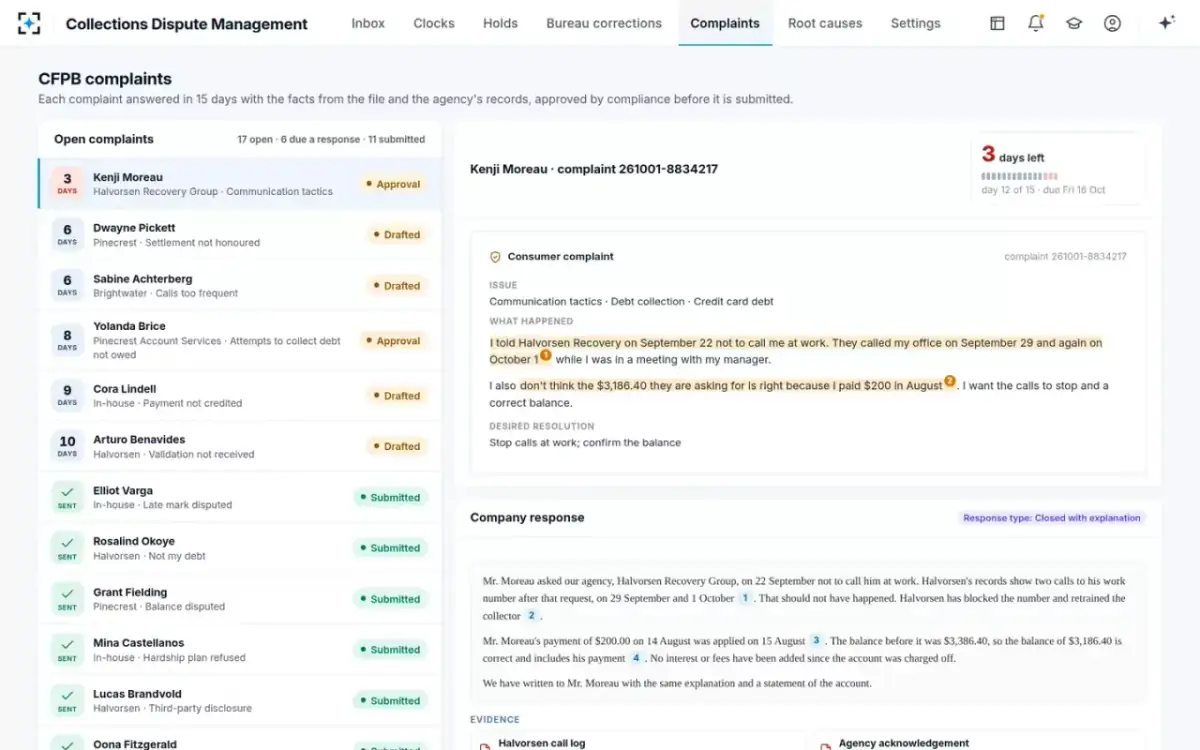The height and width of the screenshot is (750, 1200).
Task: Click the file icon for Agency acknowledgement
Action: pyautogui.click(x=825, y=745)
